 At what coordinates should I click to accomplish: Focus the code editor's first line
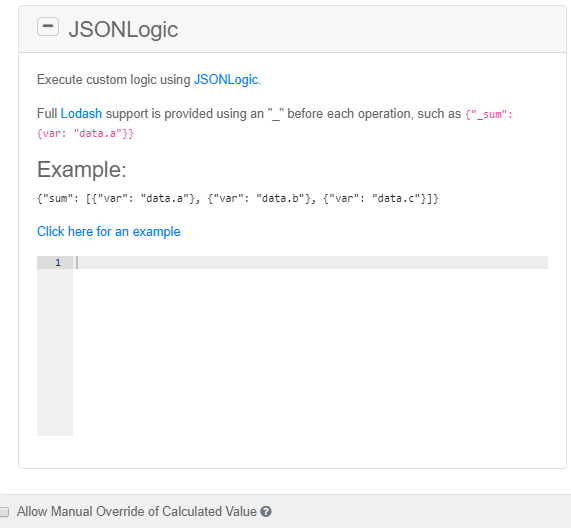[310, 263]
